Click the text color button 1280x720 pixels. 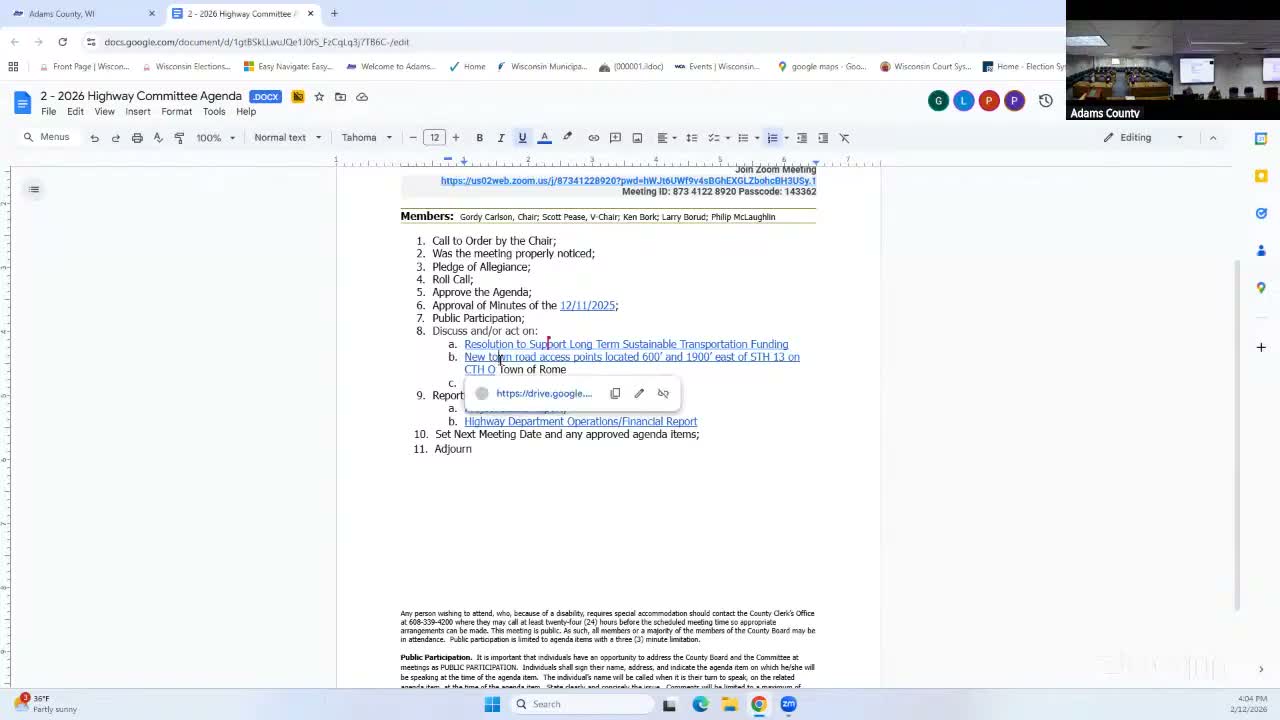[x=544, y=138]
